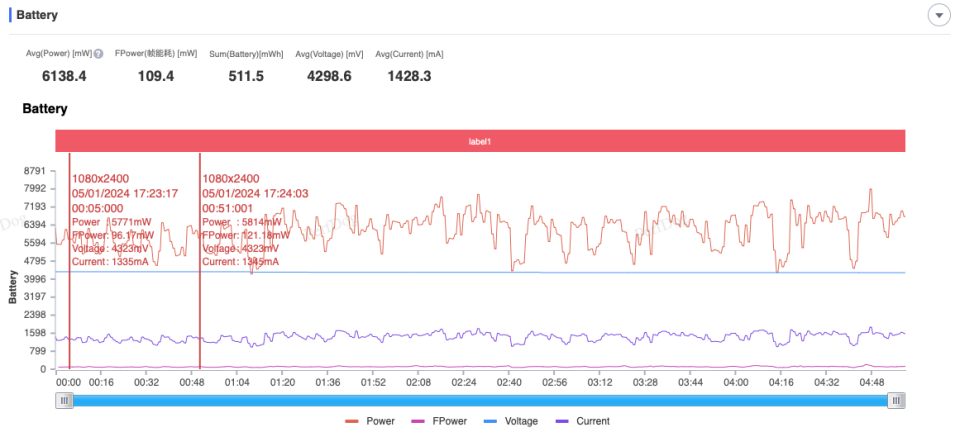
Task: Click the blue range slider bar
Action: [480, 400]
